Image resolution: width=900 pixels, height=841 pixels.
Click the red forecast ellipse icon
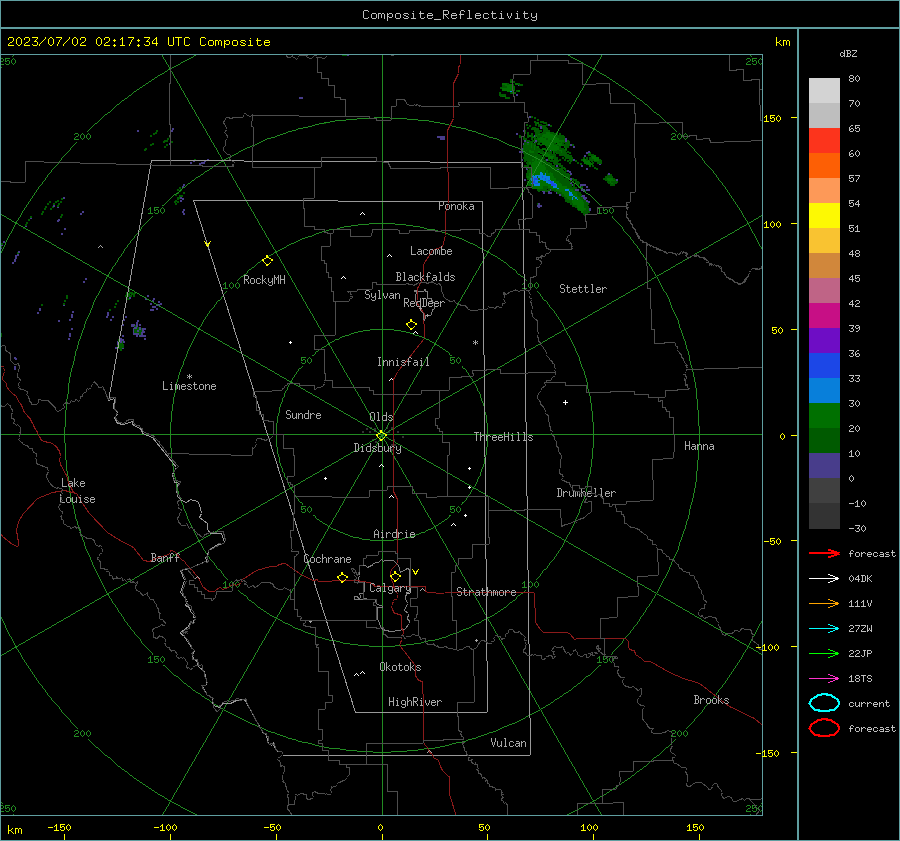click(x=824, y=728)
